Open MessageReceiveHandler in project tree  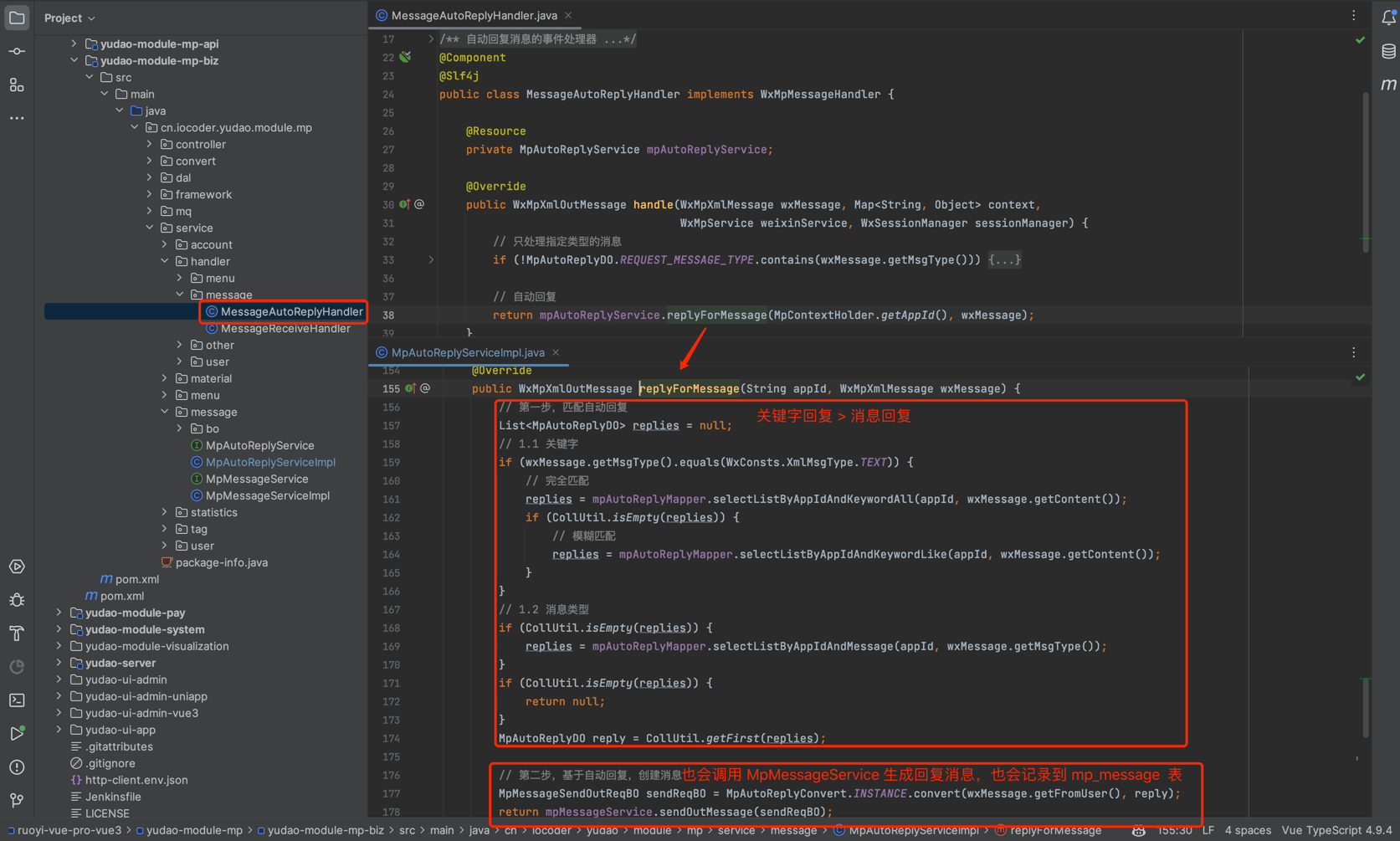click(285, 328)
